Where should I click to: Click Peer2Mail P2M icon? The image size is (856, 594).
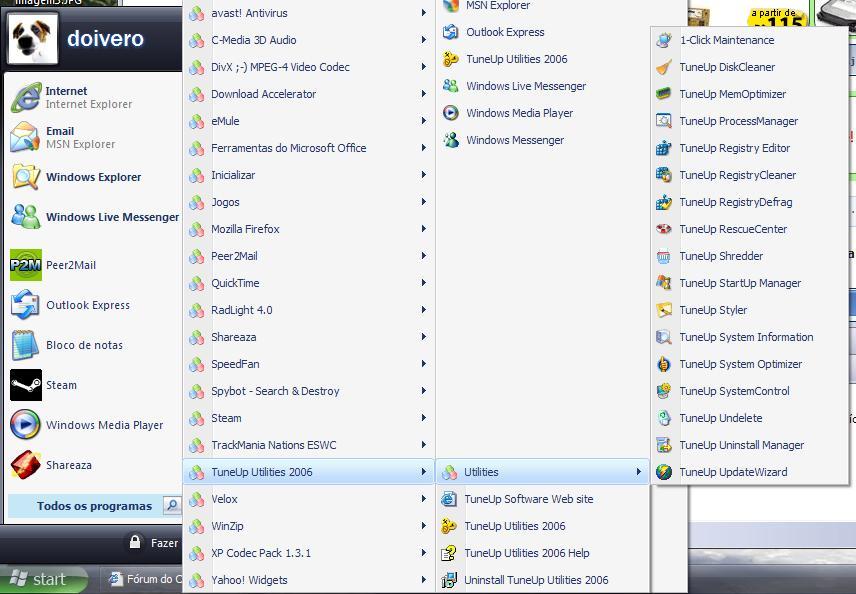tap(26, 265)
